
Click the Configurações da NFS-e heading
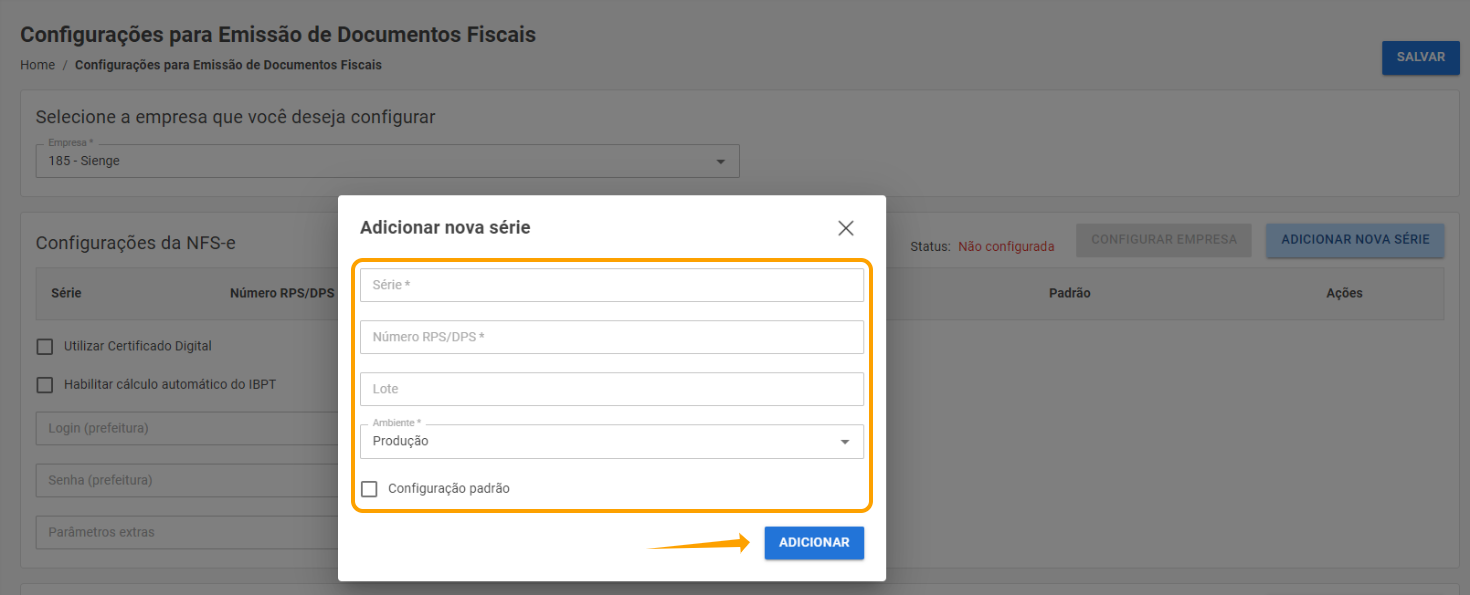136,243
